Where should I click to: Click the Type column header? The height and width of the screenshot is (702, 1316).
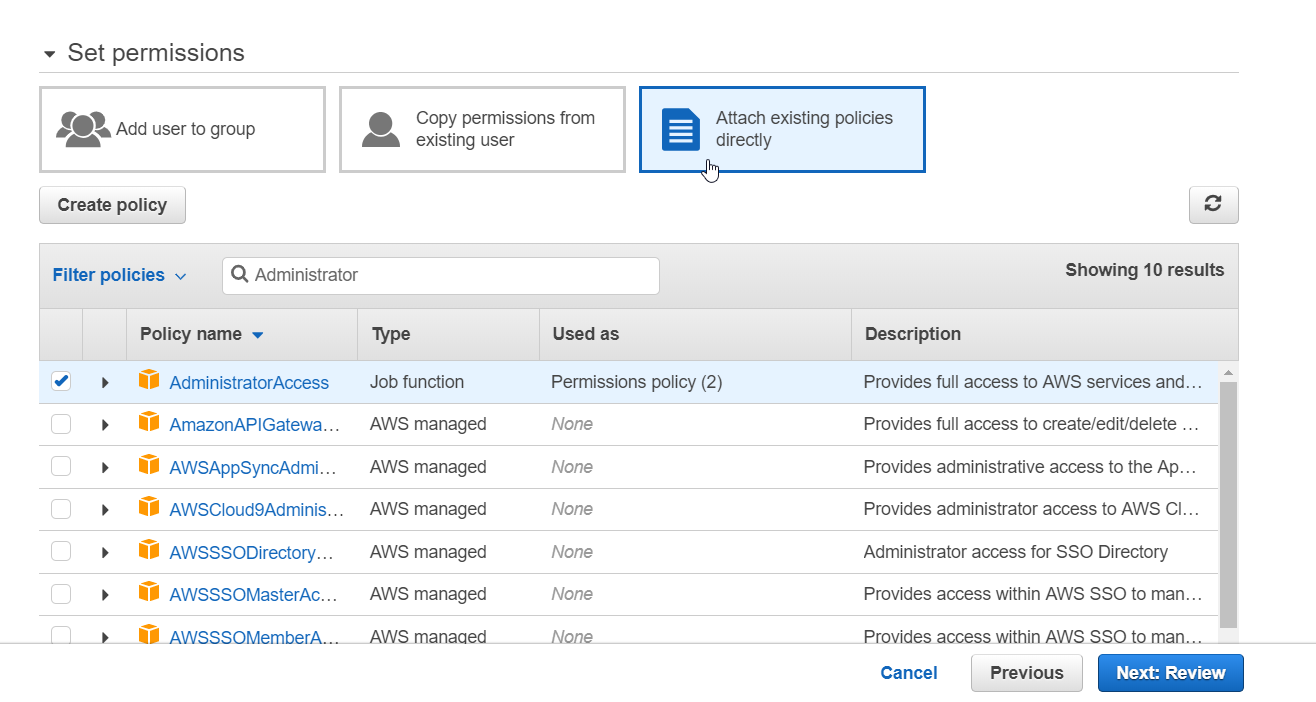point(391,334)
